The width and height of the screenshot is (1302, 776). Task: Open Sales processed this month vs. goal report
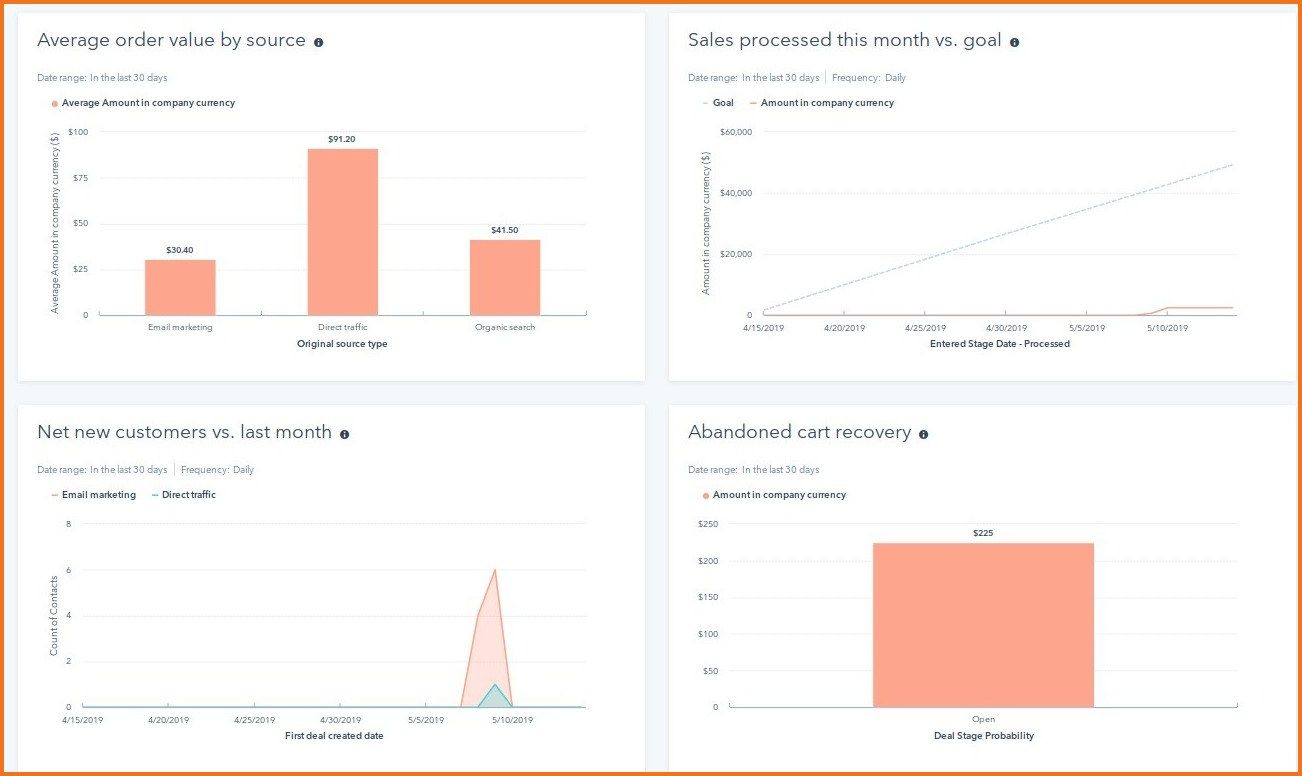pyautogui.click(x=844, y=41)
